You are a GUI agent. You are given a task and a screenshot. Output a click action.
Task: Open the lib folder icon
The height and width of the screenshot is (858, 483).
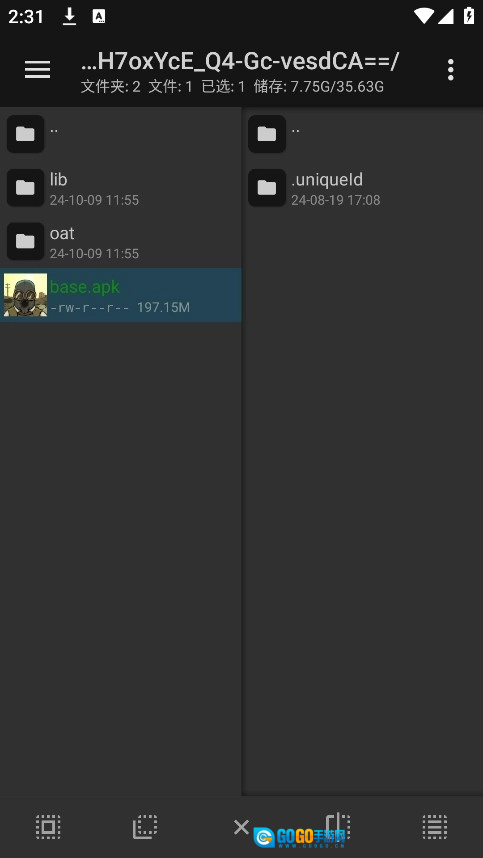pyautogui.click(x=25, y=188)
